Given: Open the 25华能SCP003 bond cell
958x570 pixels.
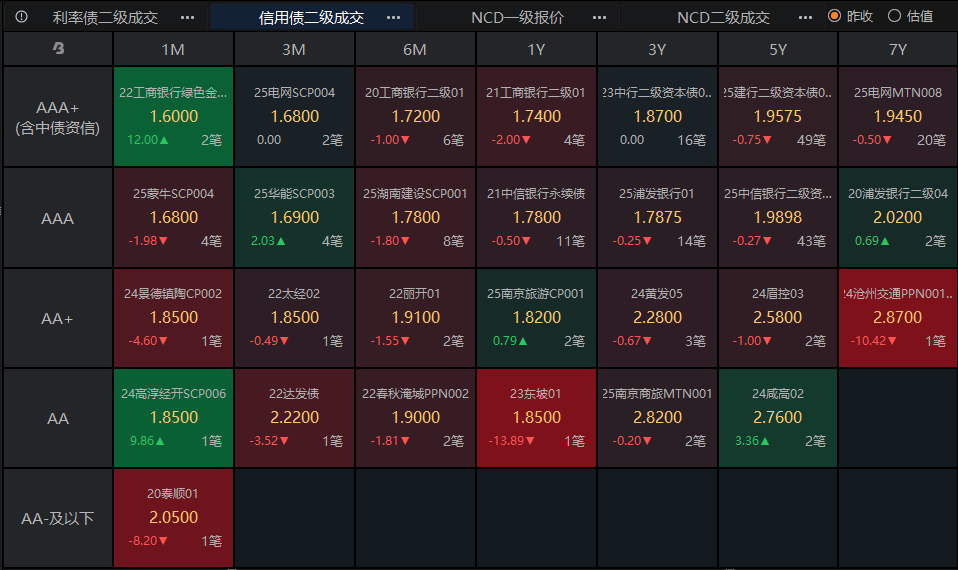Looking at the screenshot, I should click(x=294, y=217).
